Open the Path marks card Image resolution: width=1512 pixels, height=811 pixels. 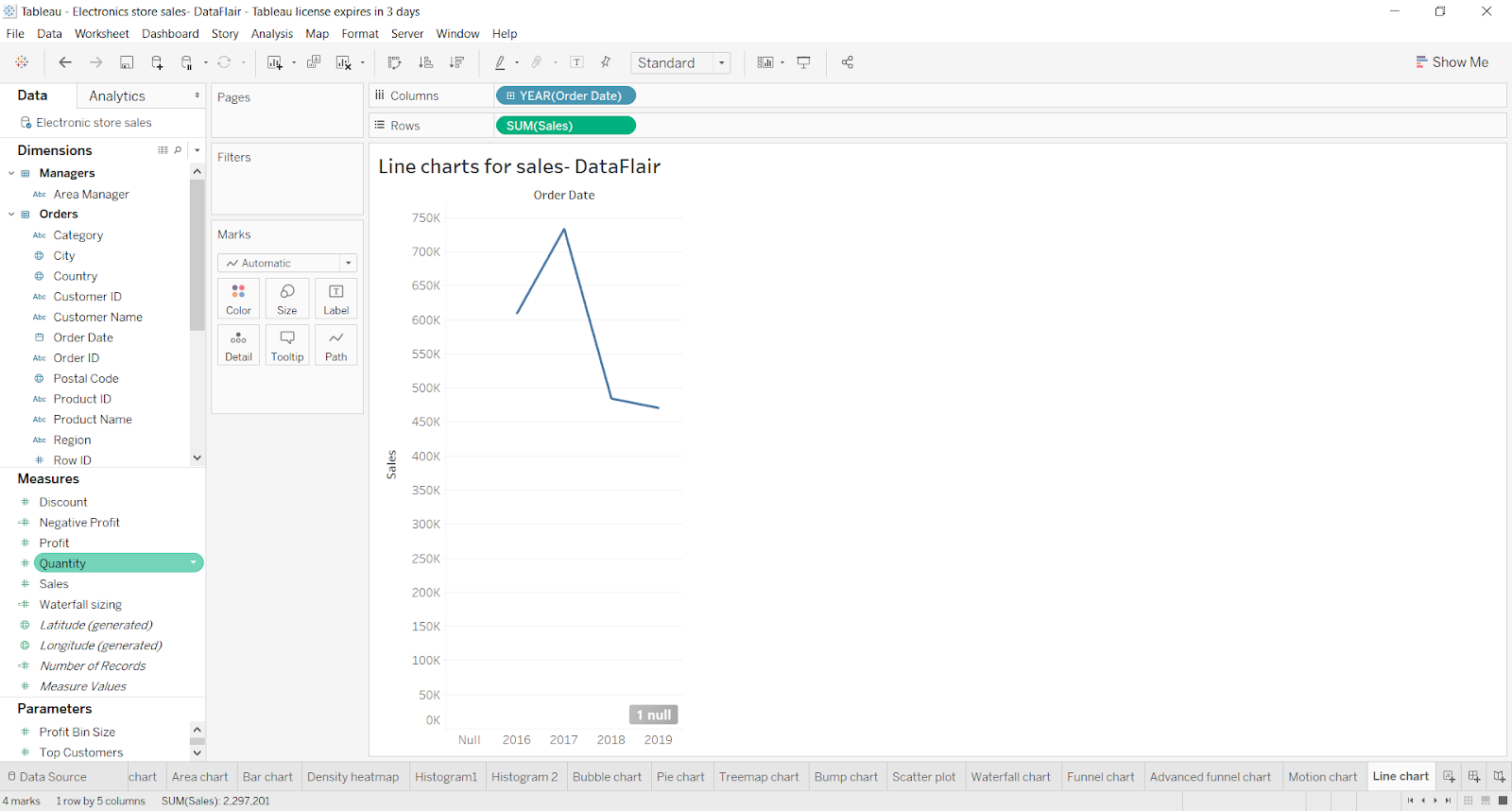(x=336, y=345)
